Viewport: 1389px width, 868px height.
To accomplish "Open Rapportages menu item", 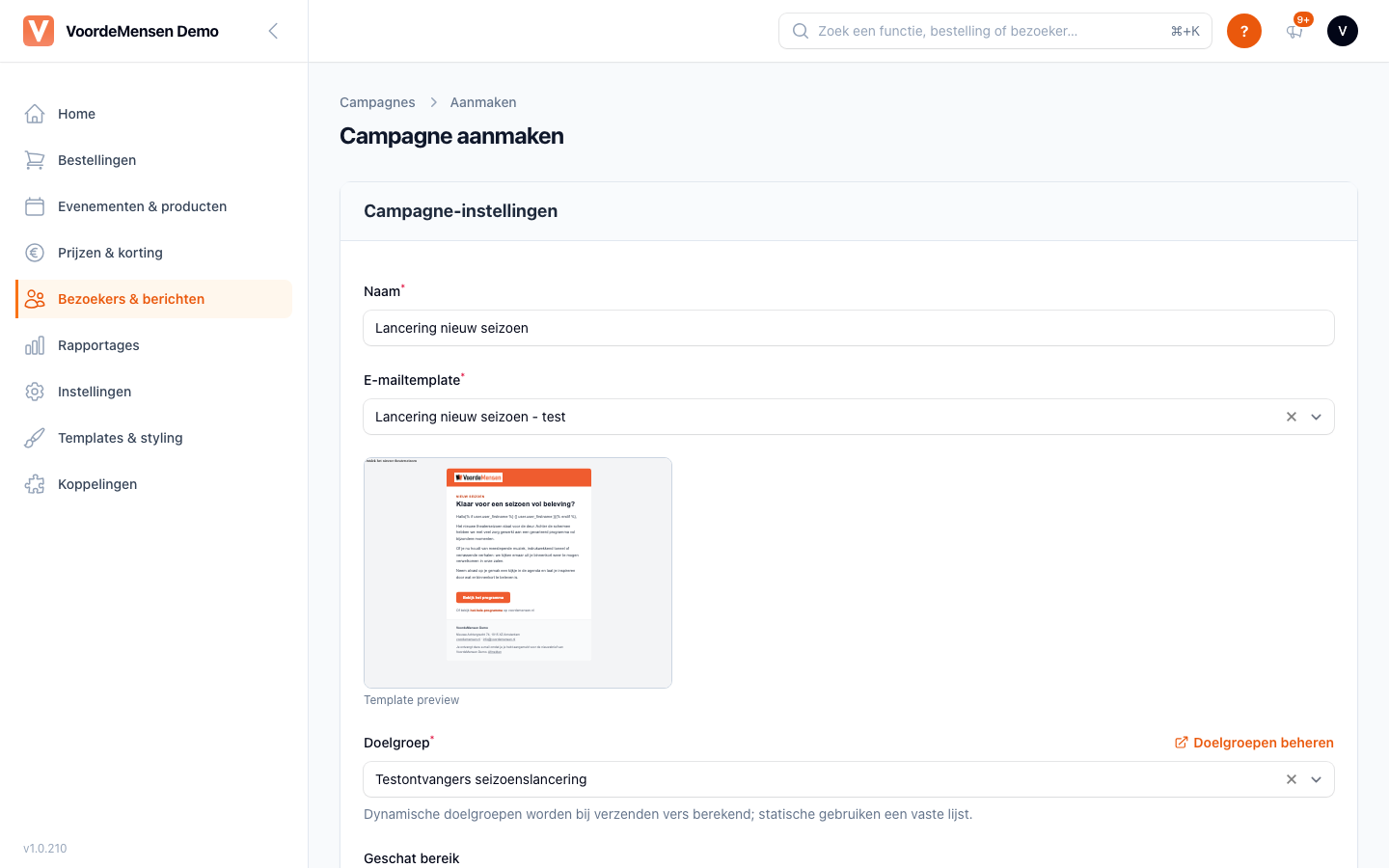I will (153, 345).
